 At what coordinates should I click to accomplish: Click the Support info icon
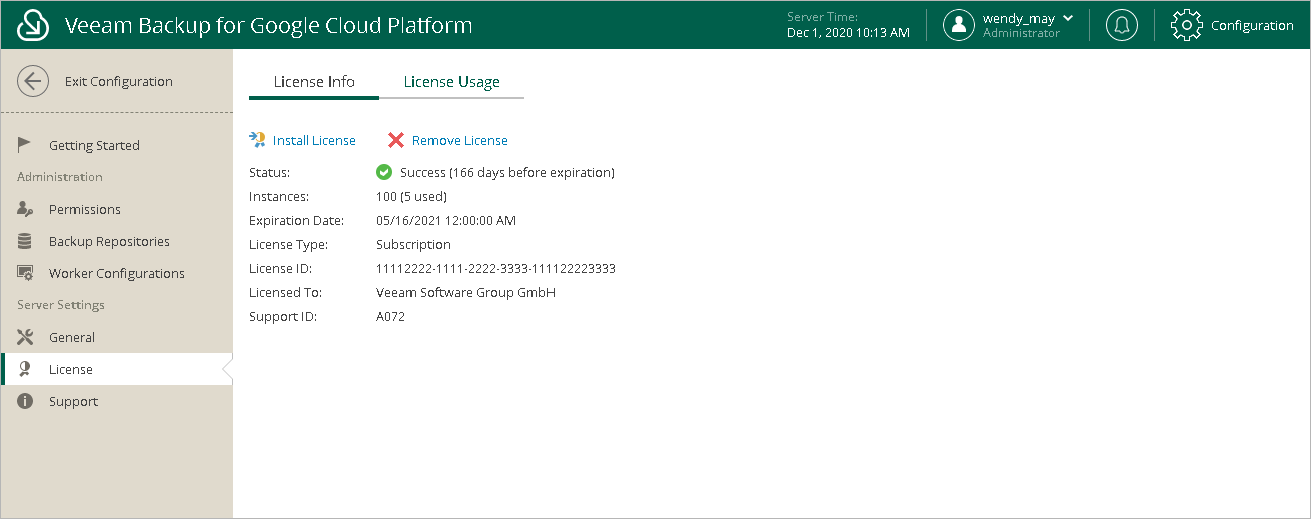[25, 401]
